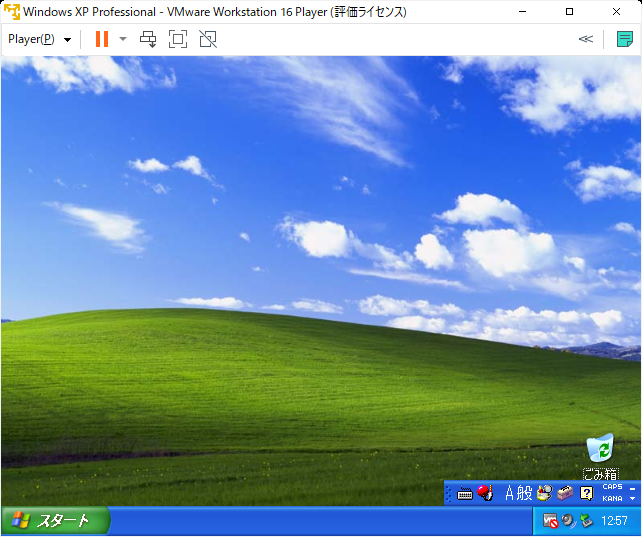Viewport: 642px width, 537px height.
Task: Toggle CAPS lock on the language bar
Action: (613, 487)
